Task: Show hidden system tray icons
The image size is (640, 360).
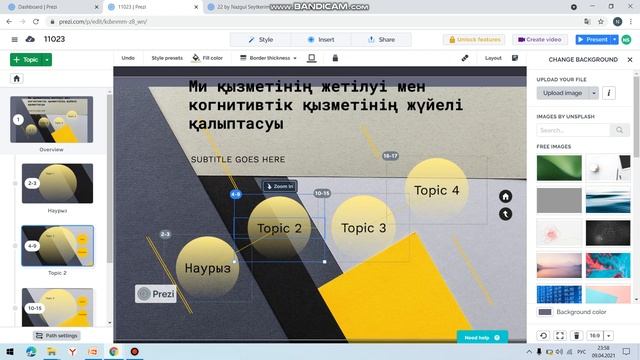Action: pyautogui.click(x=529, y=351)
